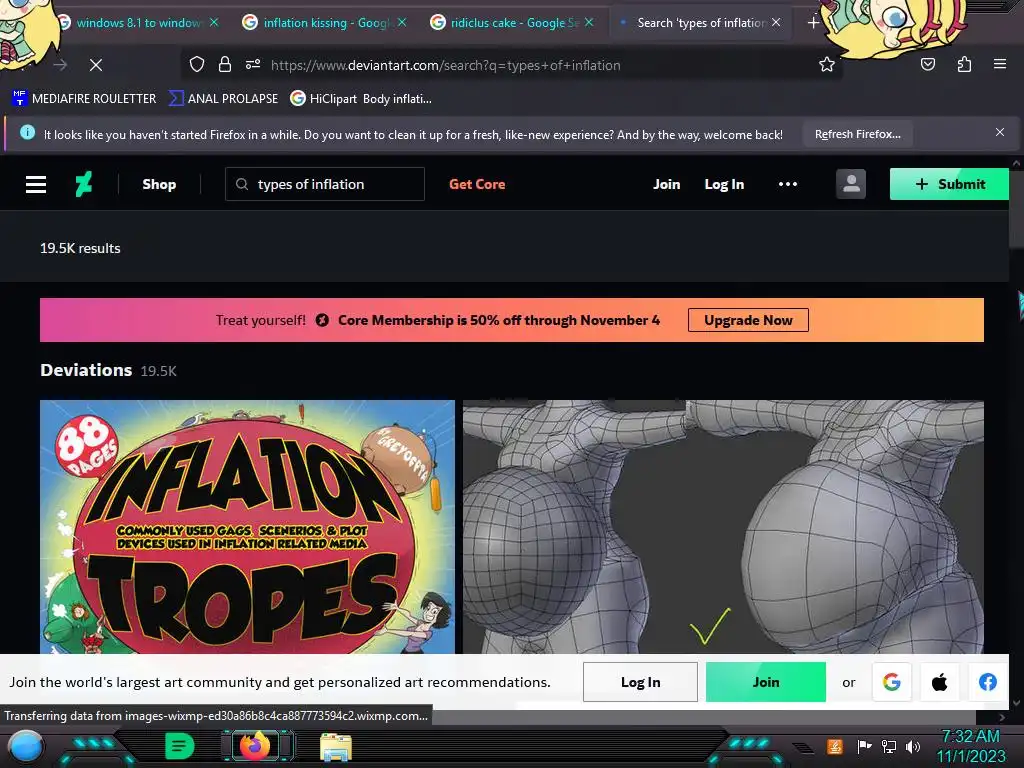Open the volume speaker tray icon

913,746
